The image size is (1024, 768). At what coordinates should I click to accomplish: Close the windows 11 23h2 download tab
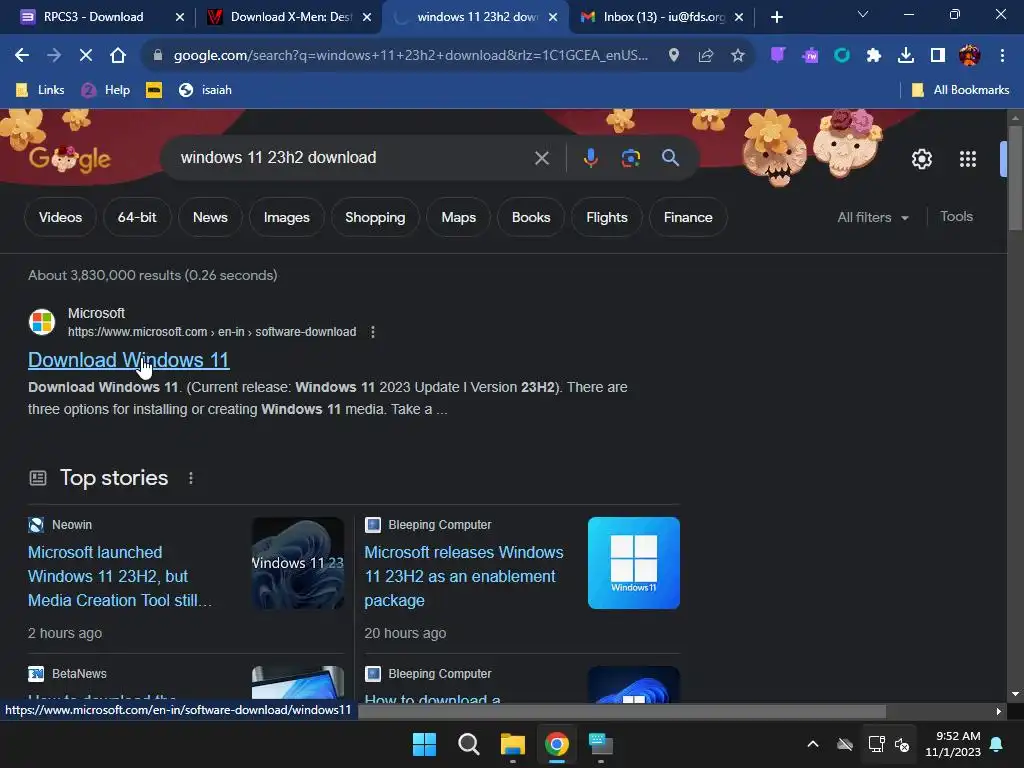pos(553,17)
